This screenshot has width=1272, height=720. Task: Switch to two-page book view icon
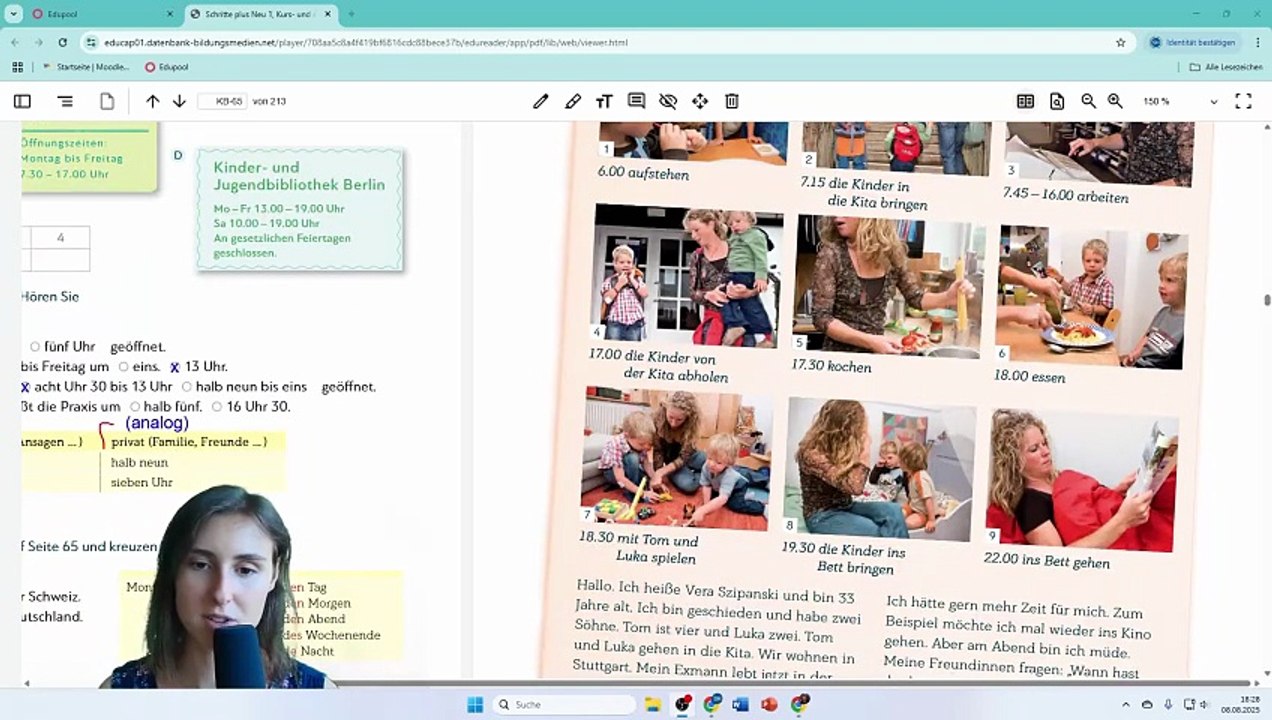coord(1025,101)
